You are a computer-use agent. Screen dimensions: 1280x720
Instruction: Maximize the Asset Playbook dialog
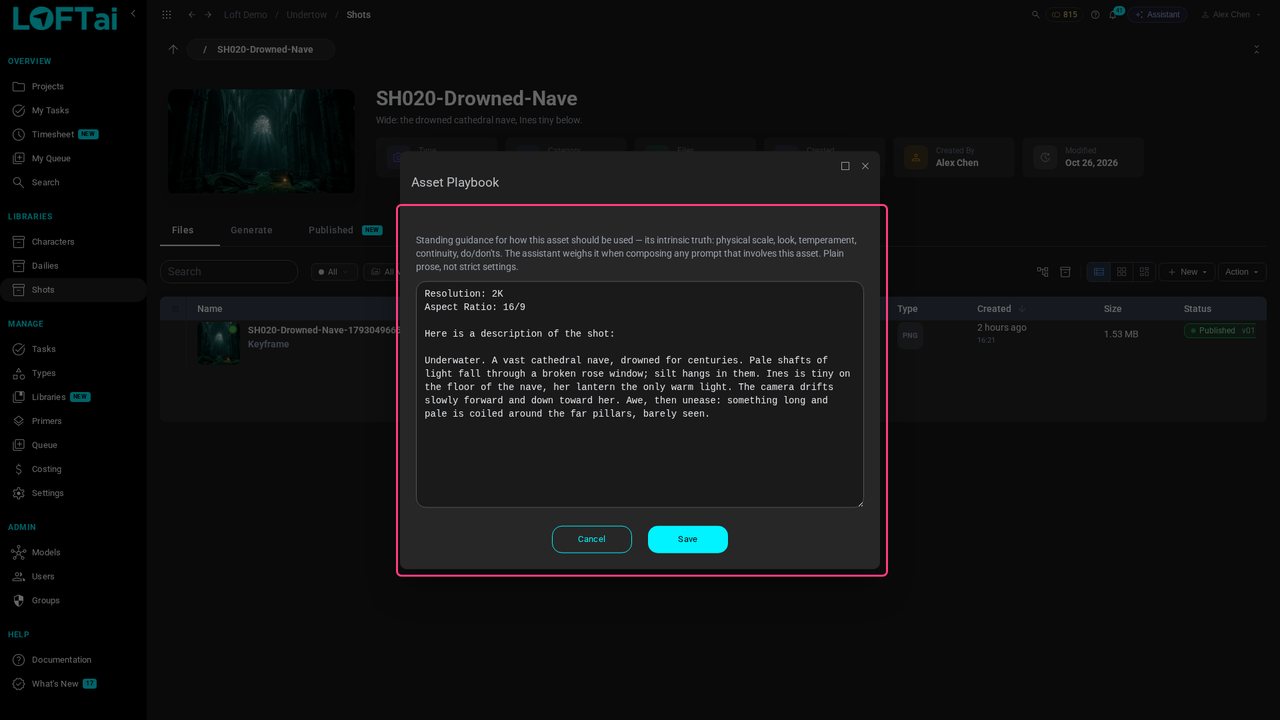pos(845,166)
